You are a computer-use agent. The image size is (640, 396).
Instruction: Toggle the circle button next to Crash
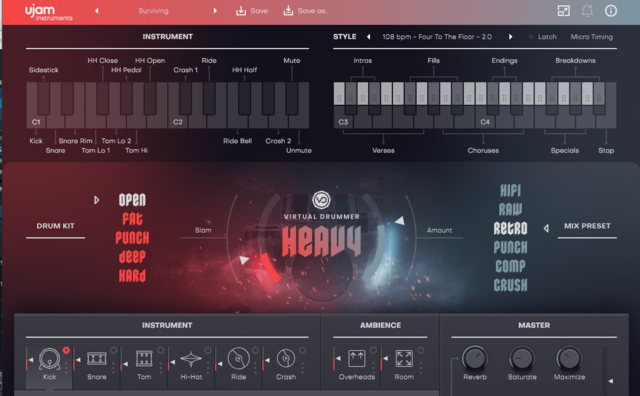302,350
